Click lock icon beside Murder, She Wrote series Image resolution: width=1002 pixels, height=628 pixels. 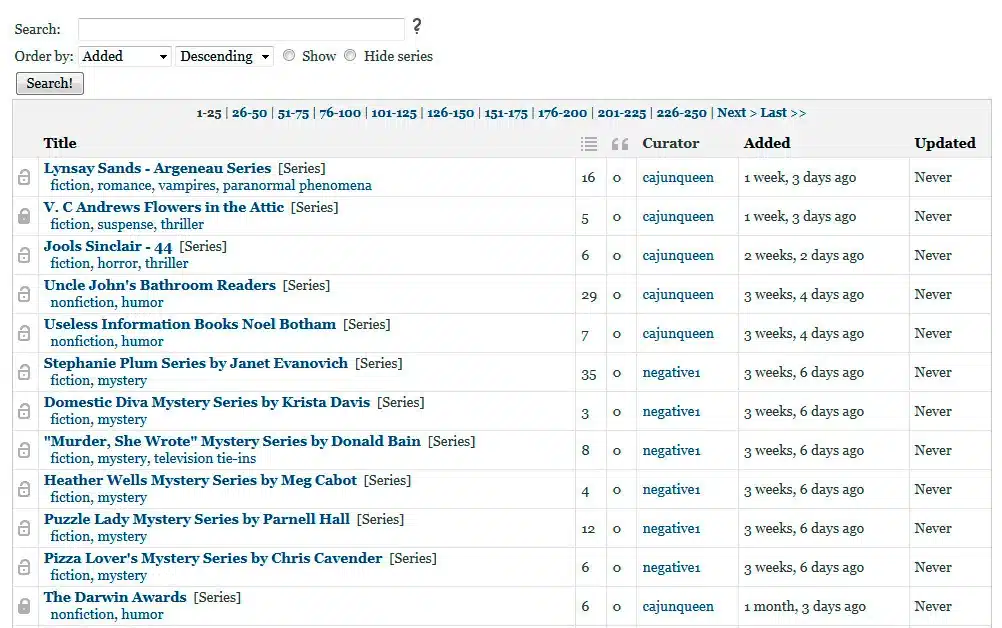click(x=24, y=450)
